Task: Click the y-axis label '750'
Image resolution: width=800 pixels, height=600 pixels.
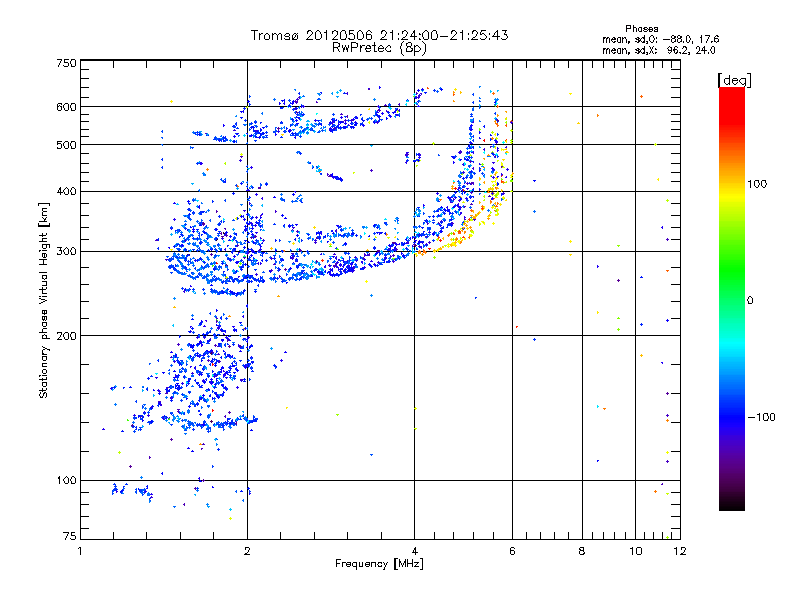Action: [x=66, y=63]
